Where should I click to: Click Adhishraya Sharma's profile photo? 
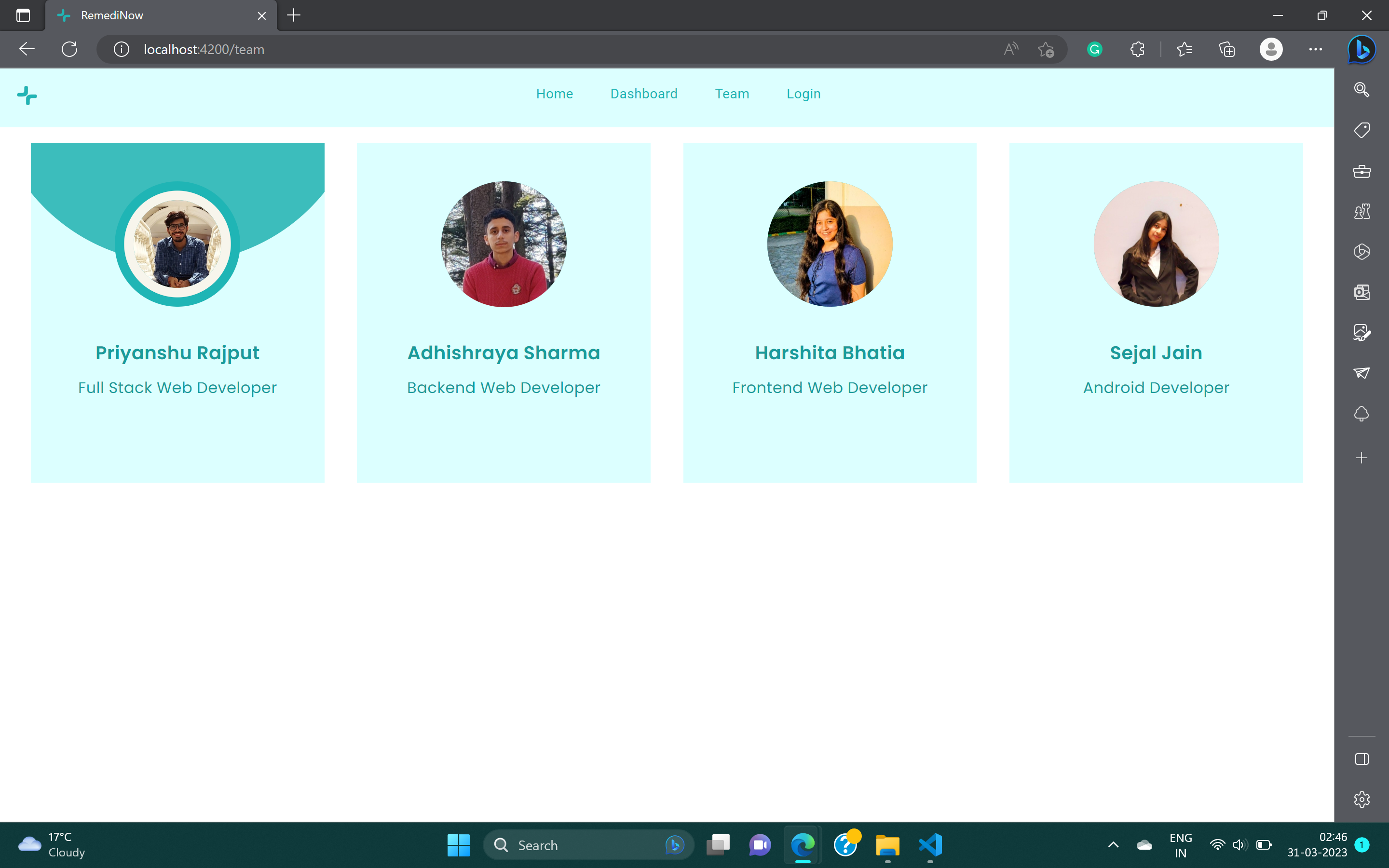pyautogui.click(x=504, y=244)
